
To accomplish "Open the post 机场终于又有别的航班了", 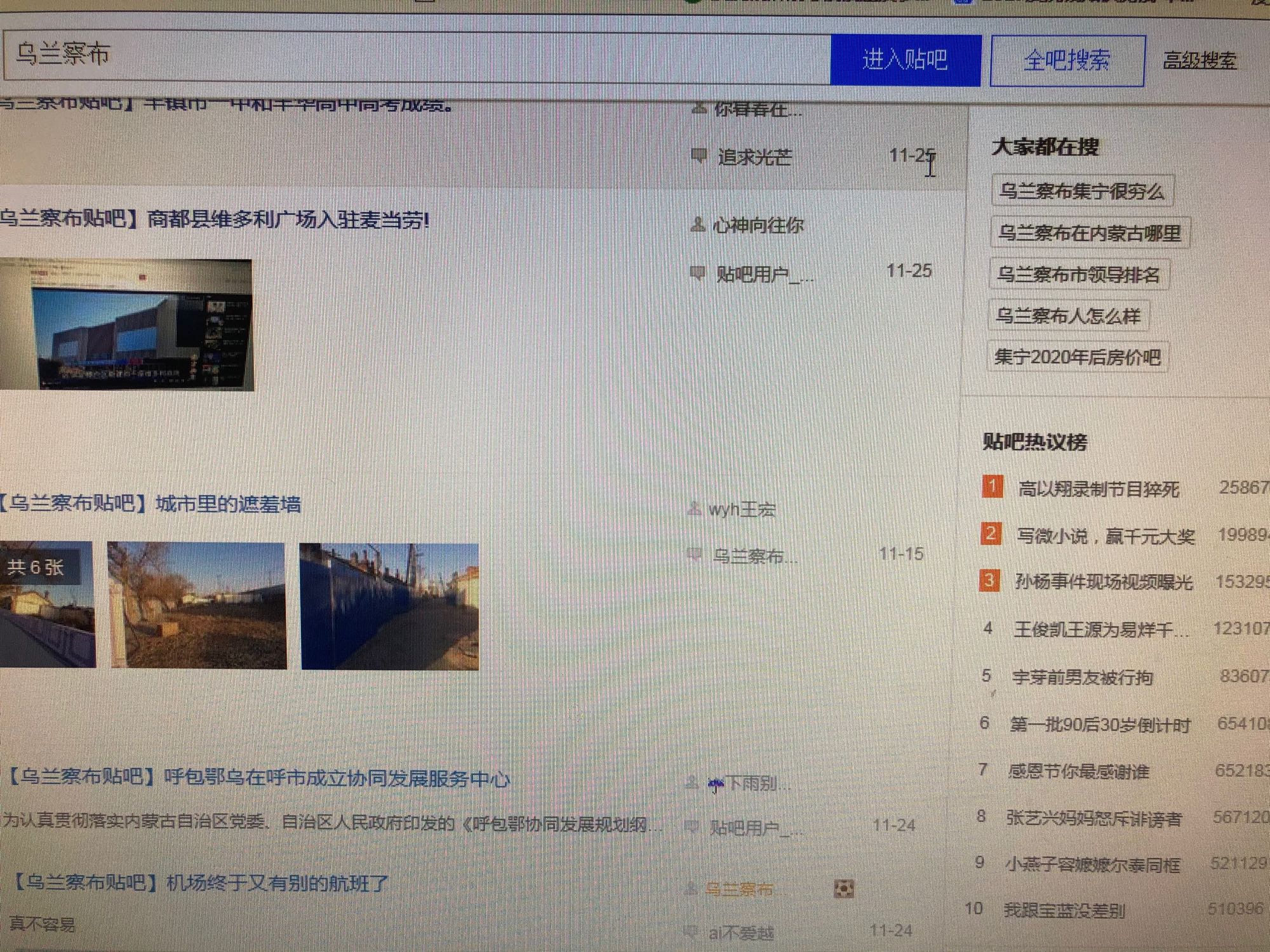I will [x=201, y=883].
